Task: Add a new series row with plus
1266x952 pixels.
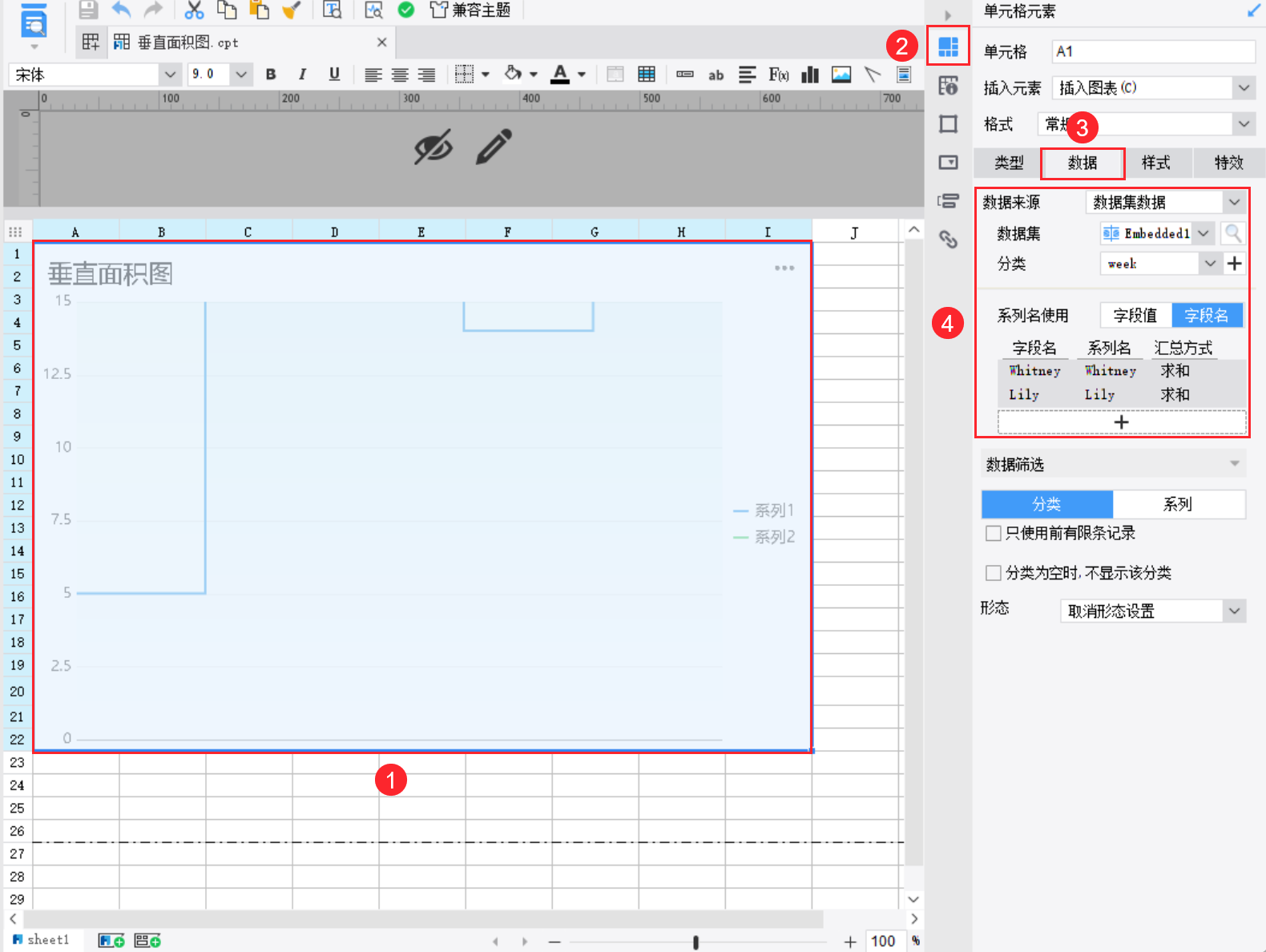Action: click(1122, 422)
